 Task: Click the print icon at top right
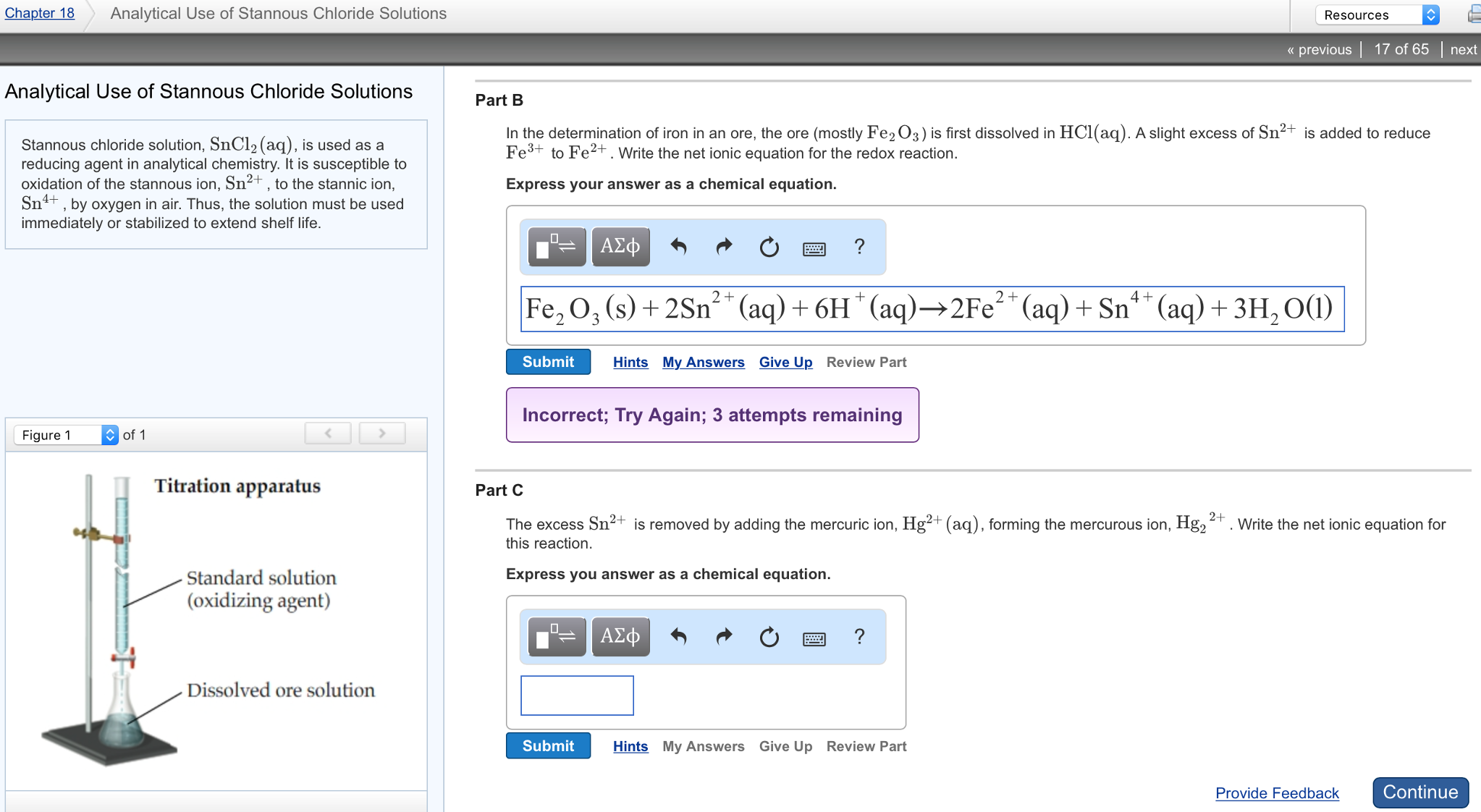coord(1474,14)
